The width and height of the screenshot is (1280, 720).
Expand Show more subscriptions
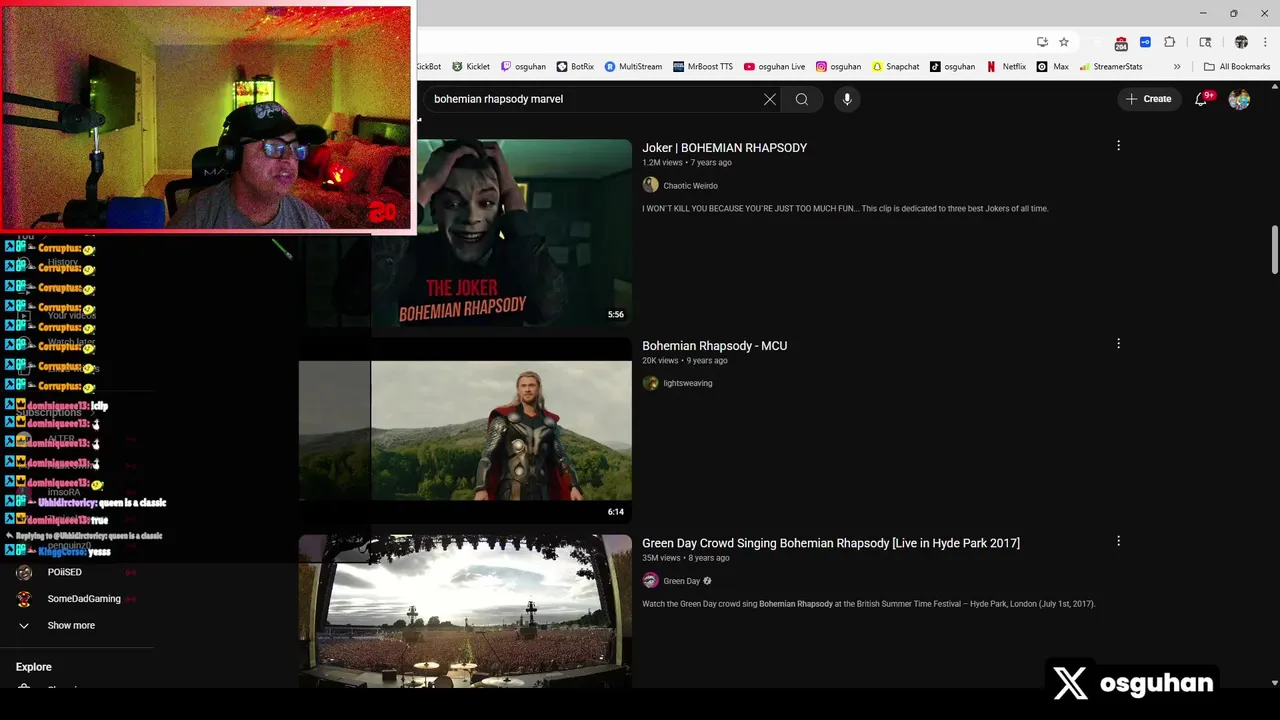click(x=70, y=625)
